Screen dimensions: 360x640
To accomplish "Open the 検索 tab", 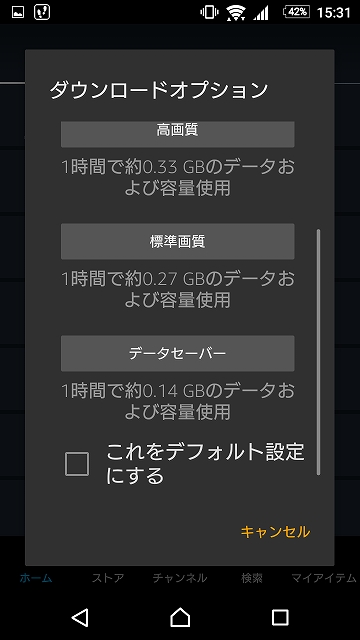I will pos(252,578).
